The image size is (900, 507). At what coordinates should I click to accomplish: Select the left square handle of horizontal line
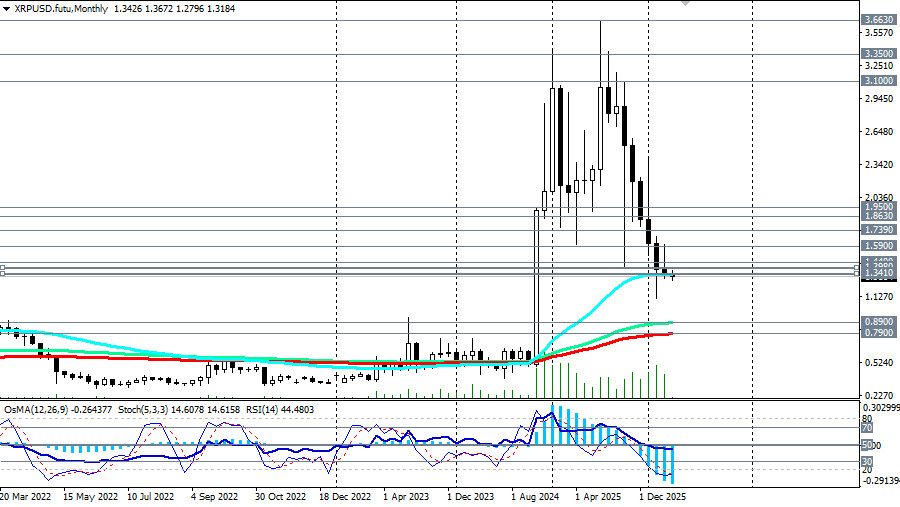3,269
